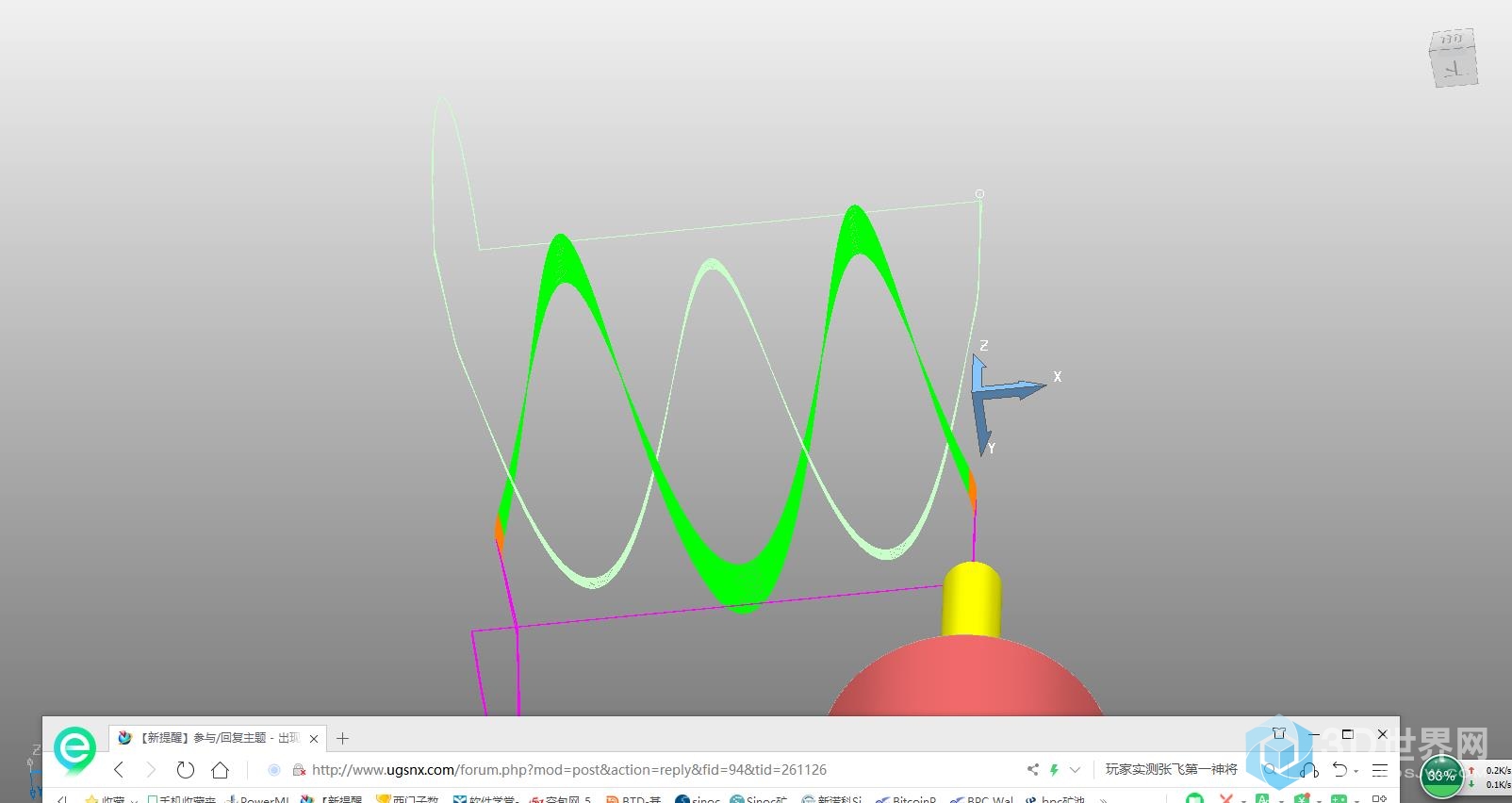Click the 360 browser logo icon
The width and height of the screenshot is (1512, 803).
(74, 749)
